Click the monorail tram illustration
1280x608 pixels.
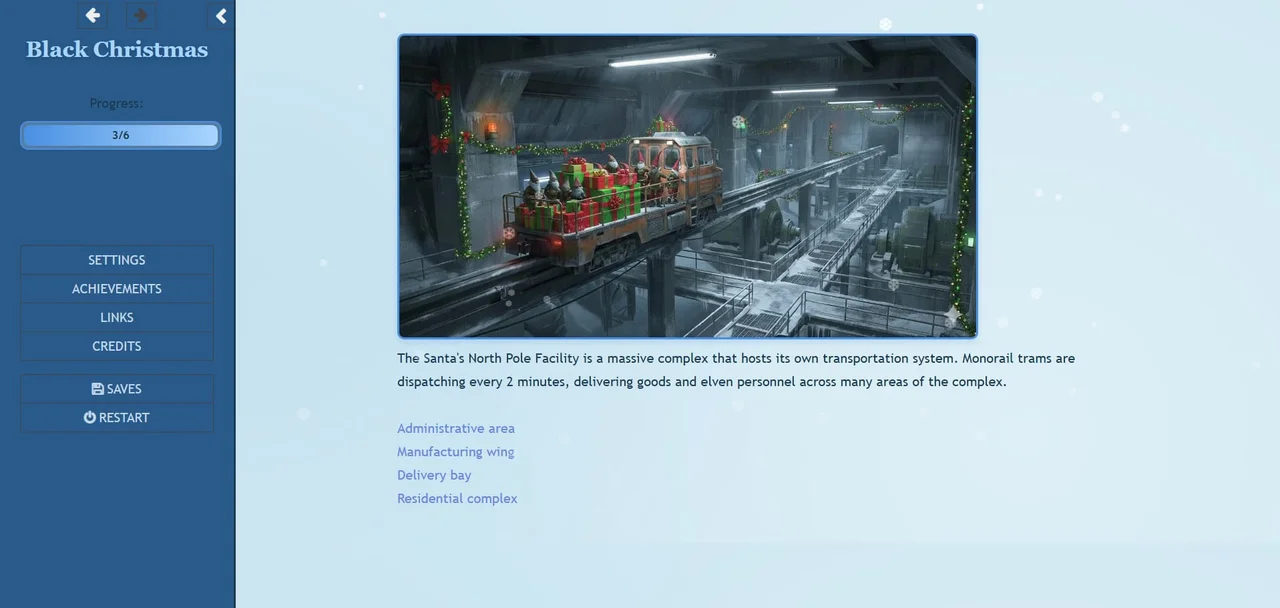(x=687, y=186)
